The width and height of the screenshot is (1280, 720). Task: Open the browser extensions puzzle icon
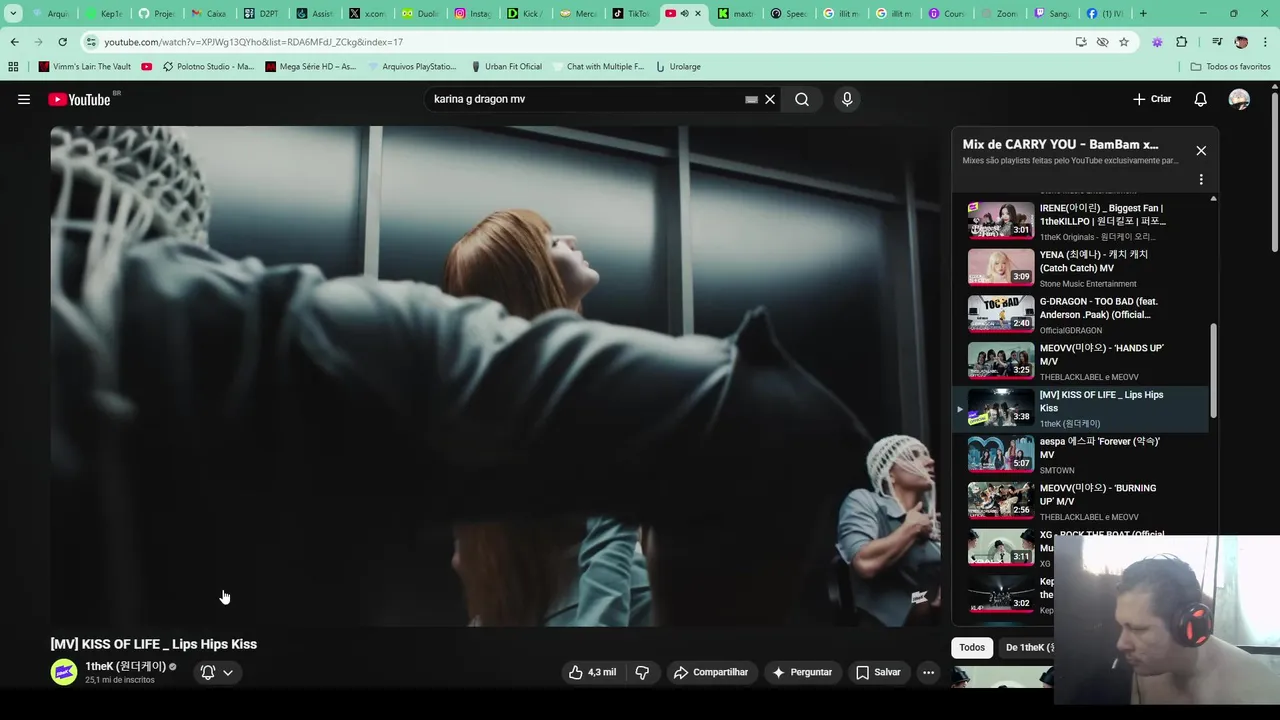(1181, 42)
